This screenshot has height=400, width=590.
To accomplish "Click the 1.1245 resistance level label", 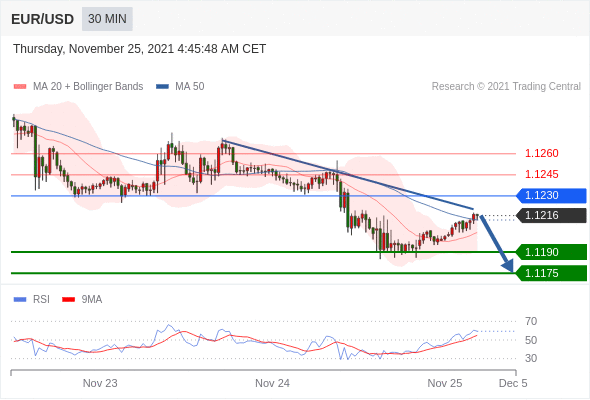I will coord(541,175).
